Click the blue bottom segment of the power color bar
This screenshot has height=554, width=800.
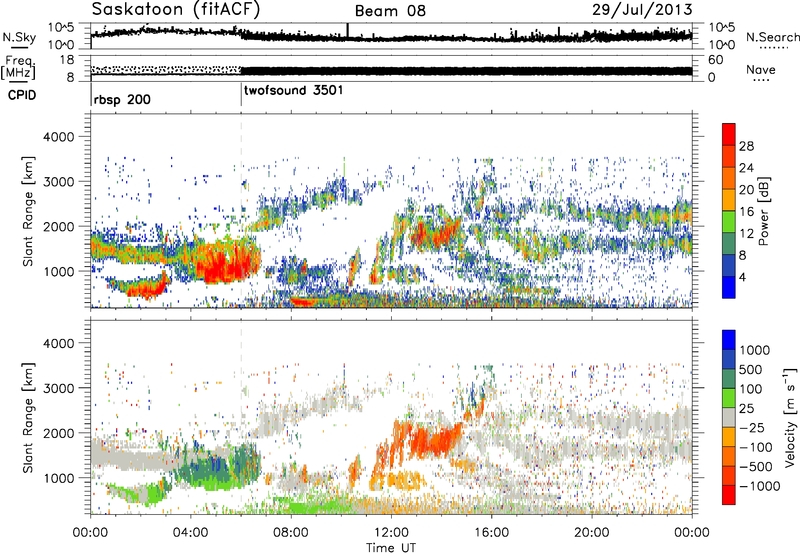click(x=729, y=287)
